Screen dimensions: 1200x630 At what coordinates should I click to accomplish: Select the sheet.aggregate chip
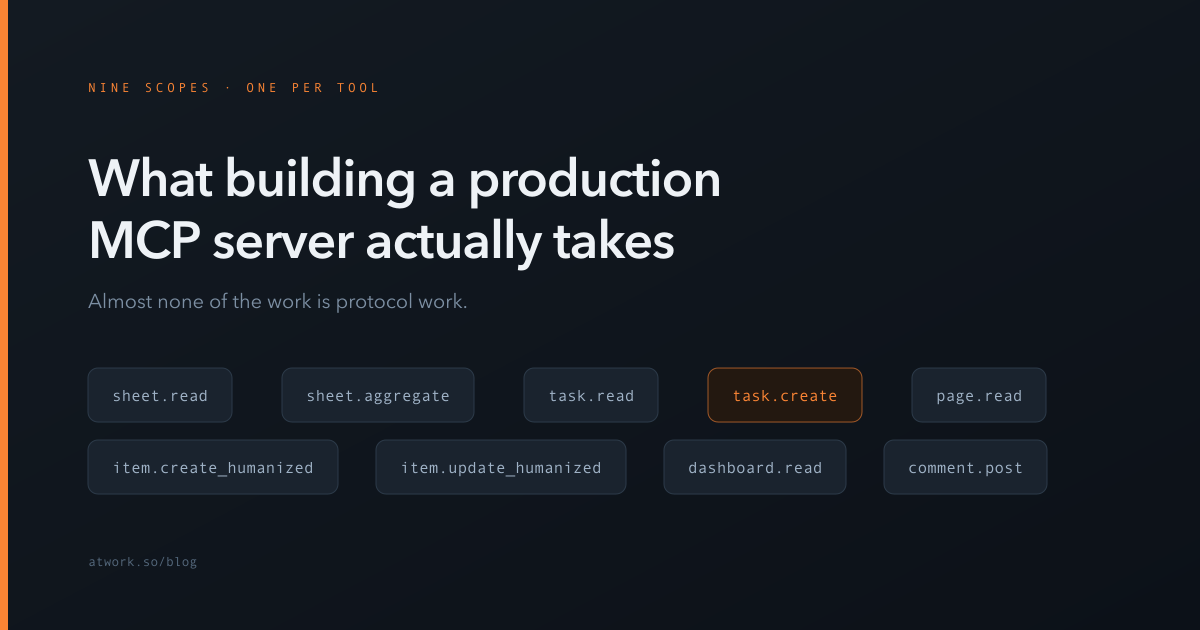[378, 395]
